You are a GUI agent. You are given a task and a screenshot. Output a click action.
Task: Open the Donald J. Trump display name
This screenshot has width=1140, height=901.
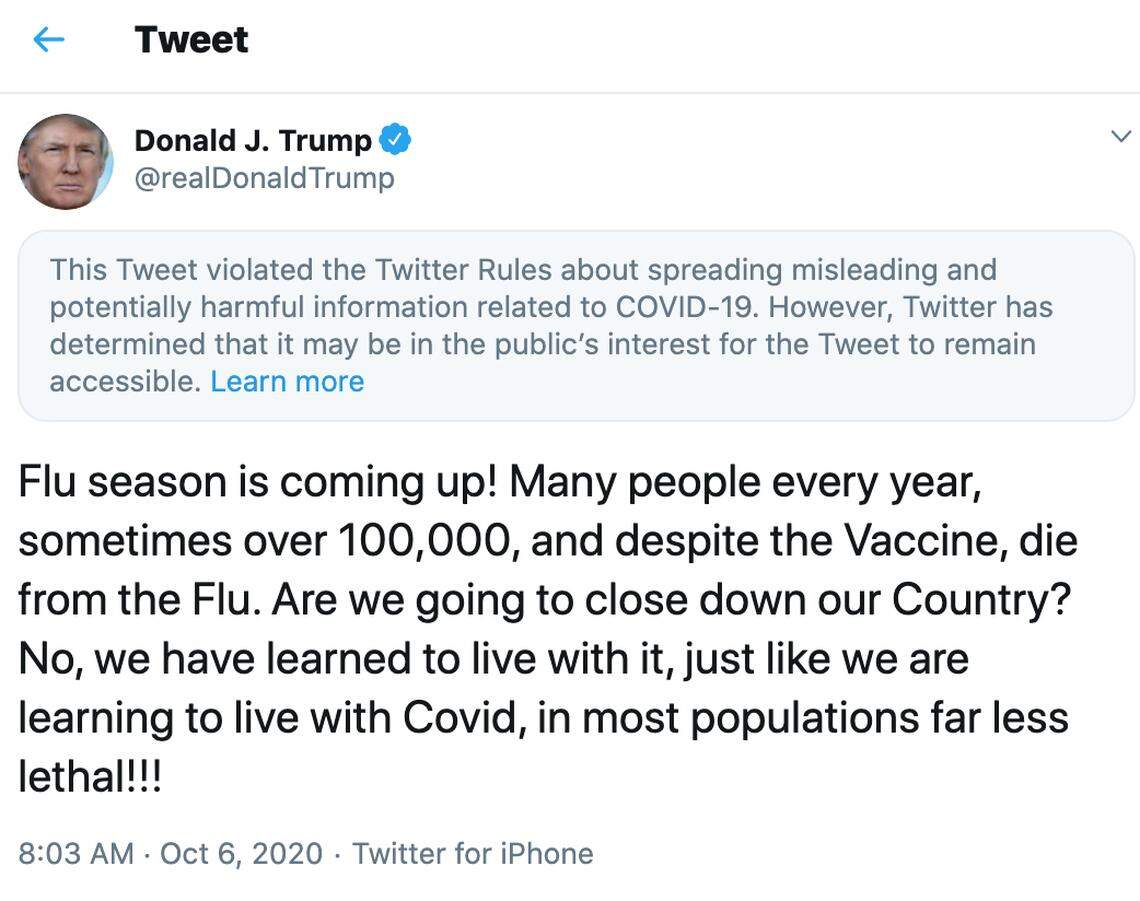(x=252, y=140)
